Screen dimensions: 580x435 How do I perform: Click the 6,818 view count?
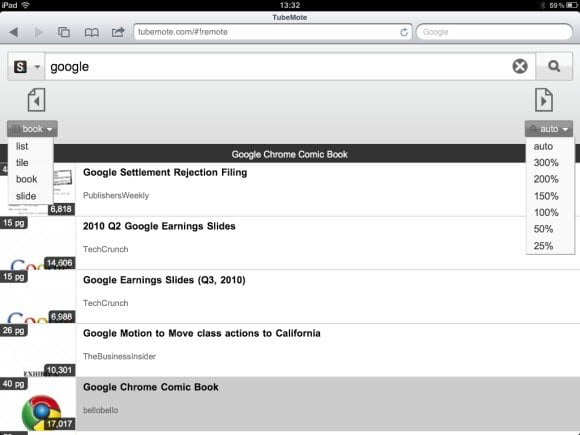coord(61,209)
